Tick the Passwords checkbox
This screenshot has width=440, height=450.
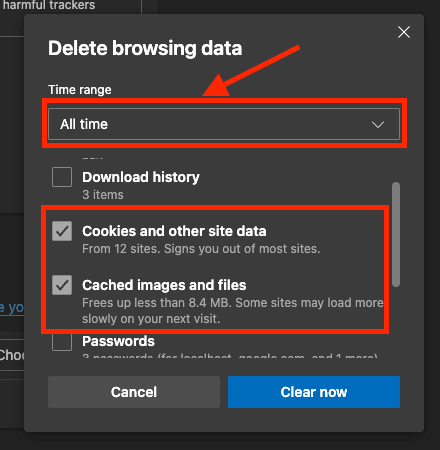tap(62, 342)
